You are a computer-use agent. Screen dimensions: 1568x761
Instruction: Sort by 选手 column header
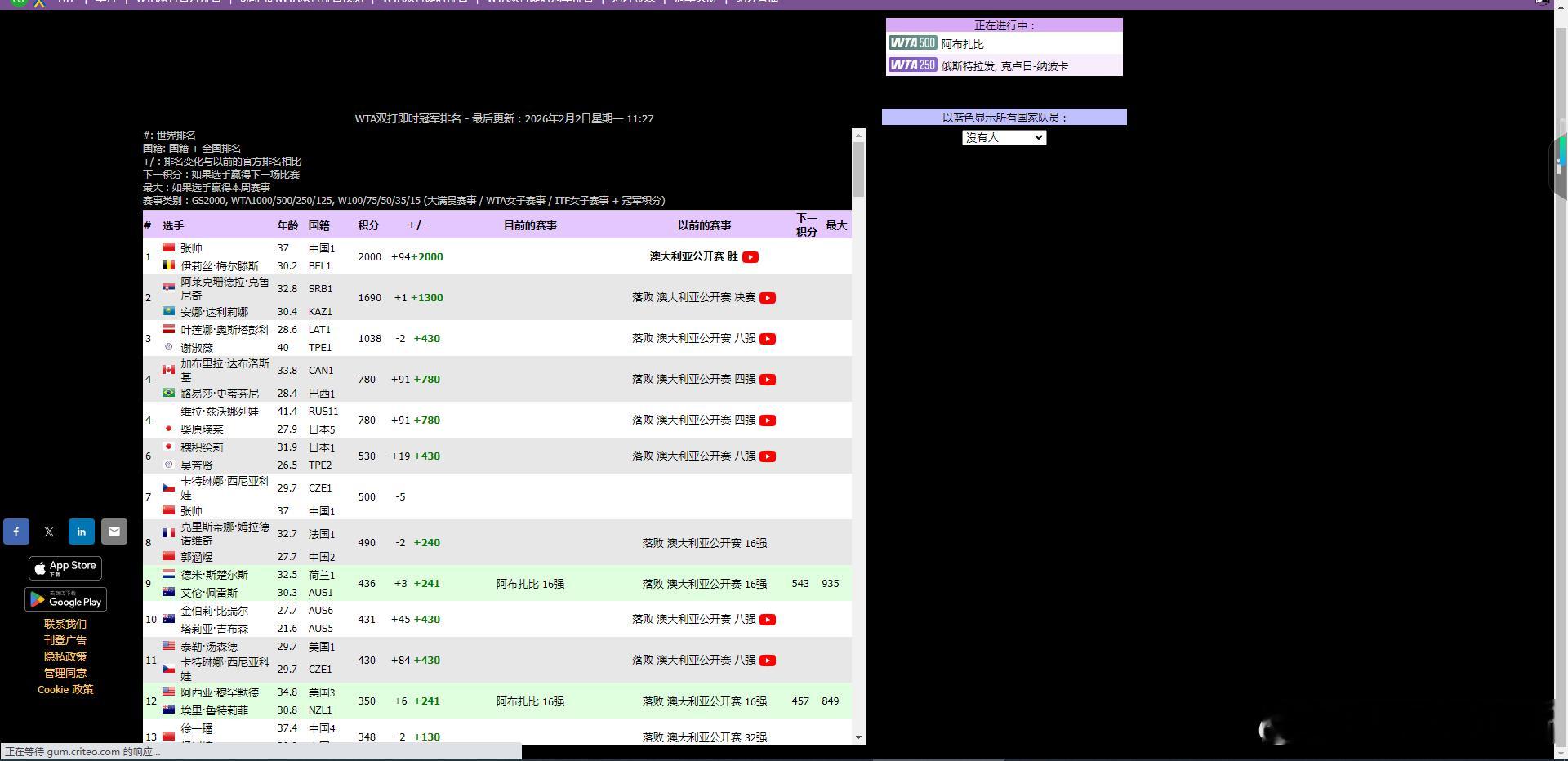pyautogui.click(x=173, y=225)
